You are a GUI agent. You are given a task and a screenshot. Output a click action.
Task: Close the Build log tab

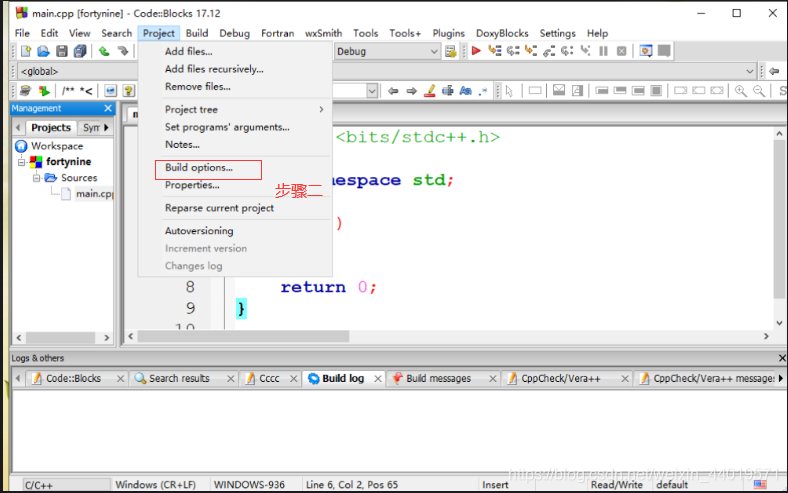click(378, 378)
